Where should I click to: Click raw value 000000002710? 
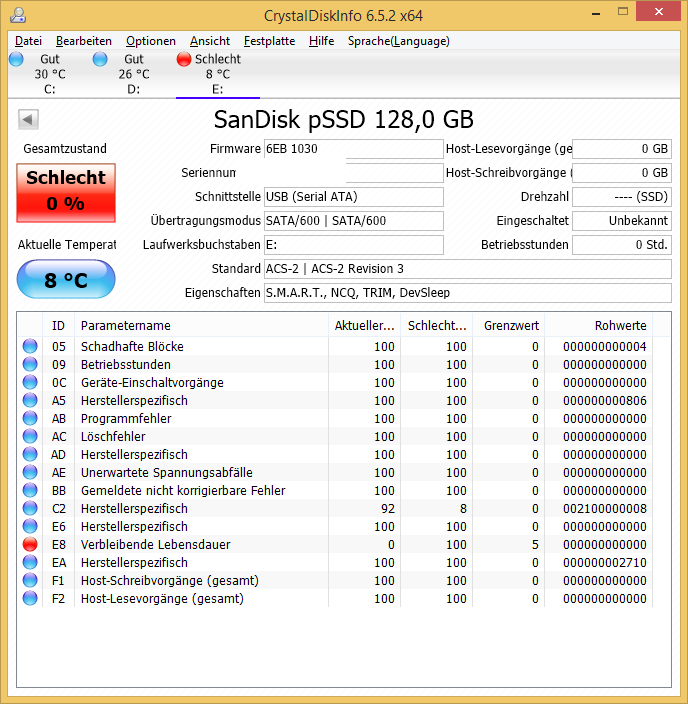click(604, 562)
